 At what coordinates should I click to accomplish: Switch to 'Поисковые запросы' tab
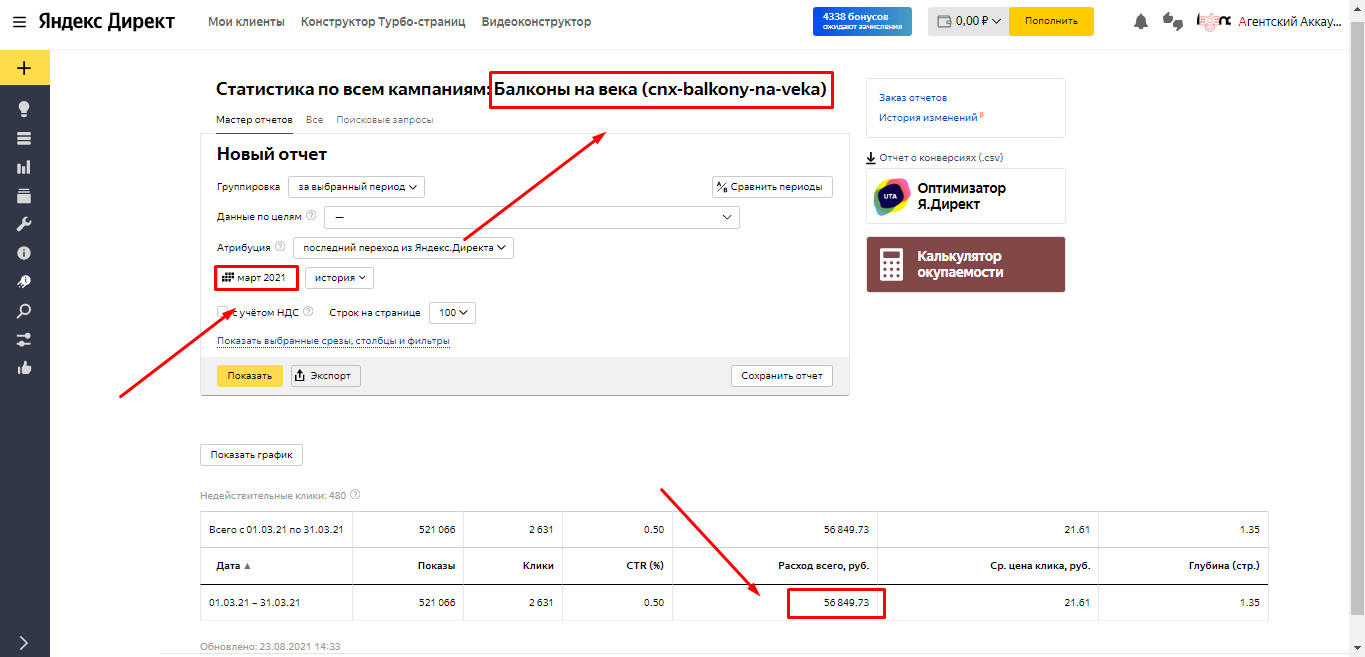(x=384, y=120)
